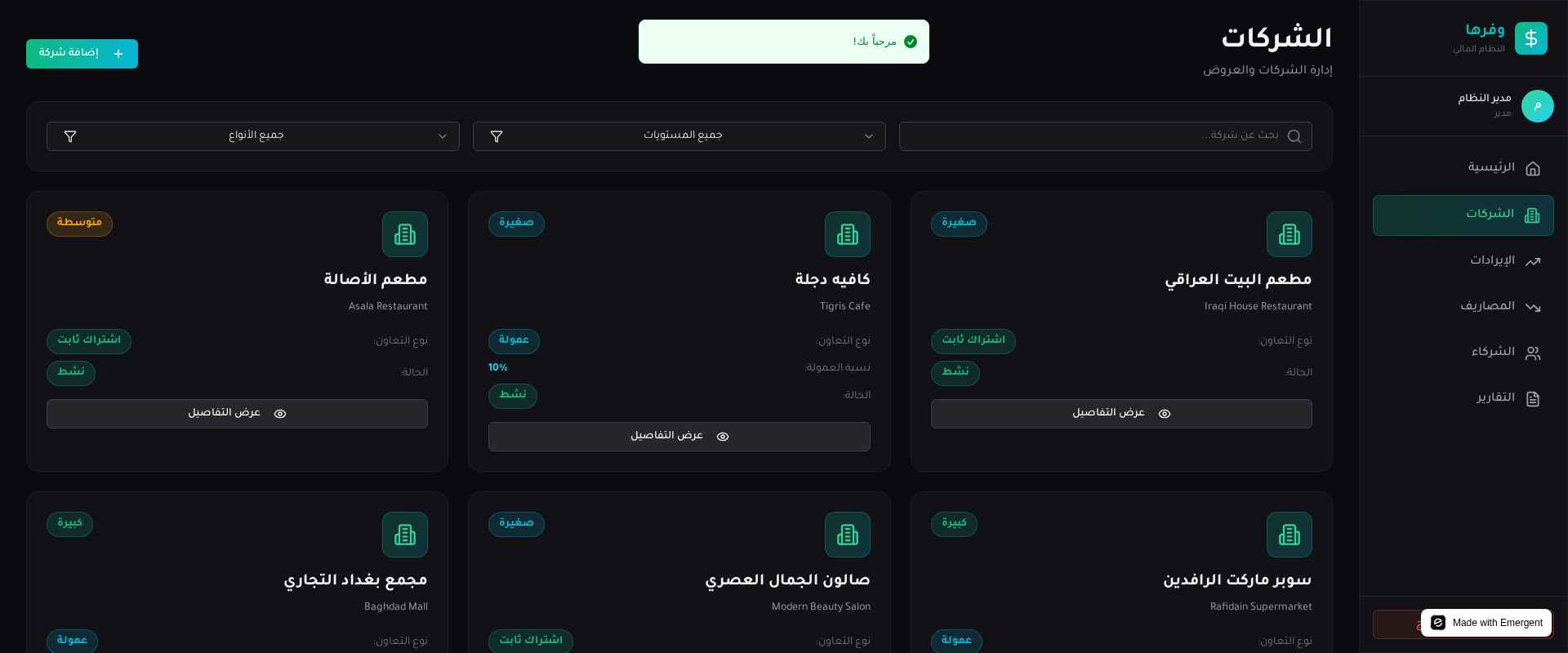1568x653 pixels.
Task: Click the user avatar circle in sidebar
Action: click(1537, 106)
